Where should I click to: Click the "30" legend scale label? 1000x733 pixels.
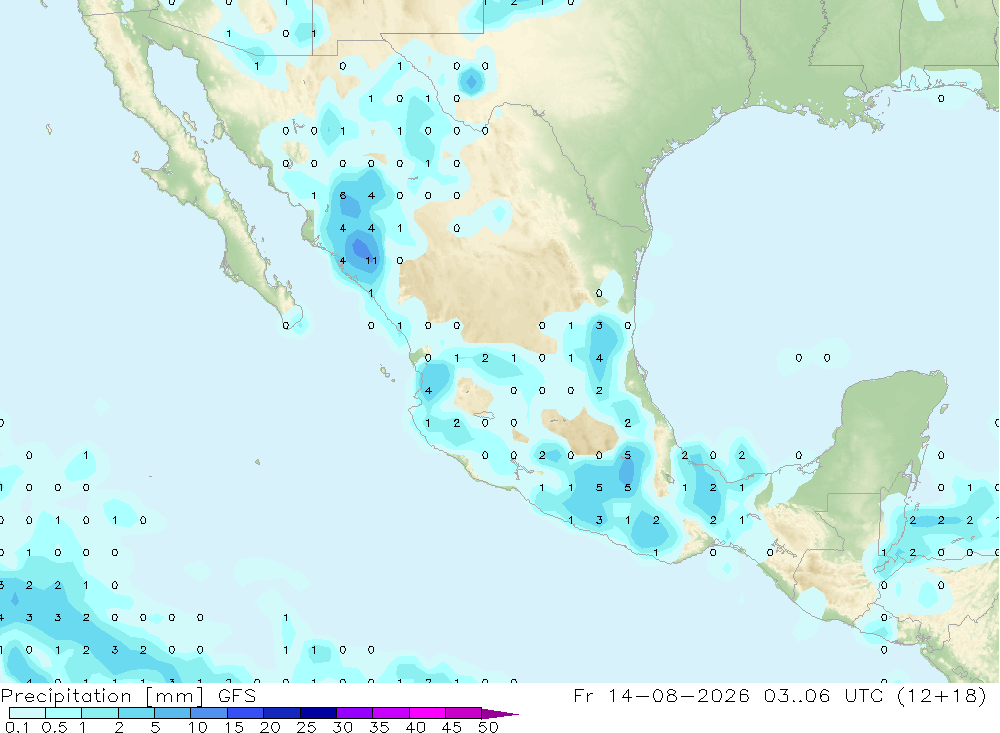tap(343, 727)
